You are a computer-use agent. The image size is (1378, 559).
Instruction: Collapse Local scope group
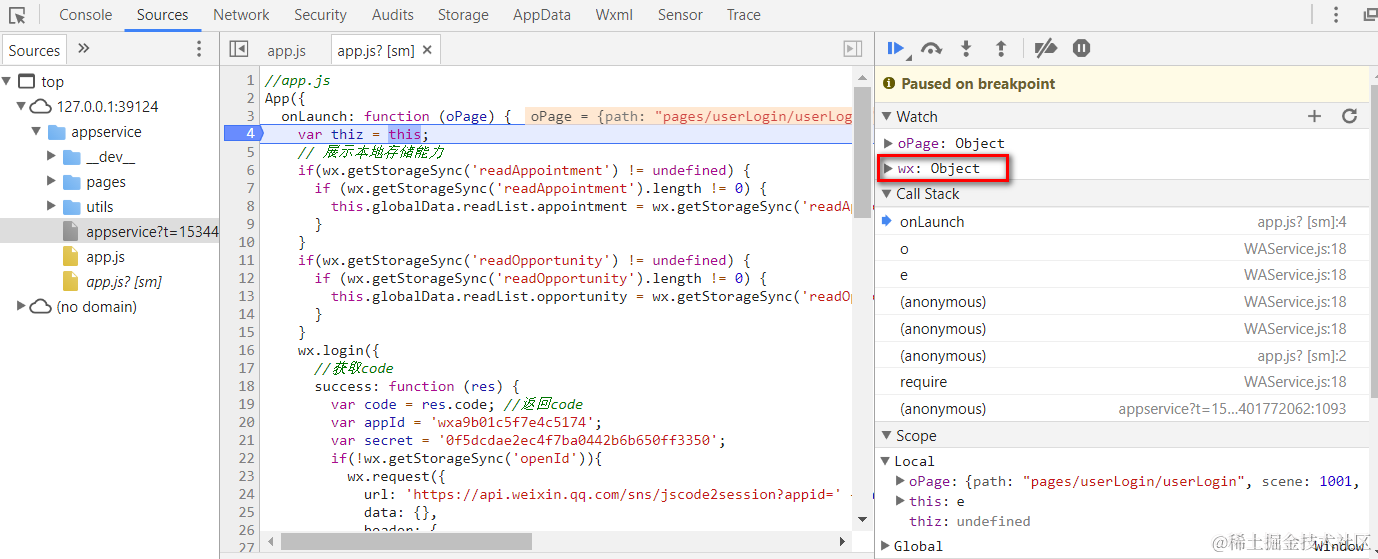[x=886, y=461]
